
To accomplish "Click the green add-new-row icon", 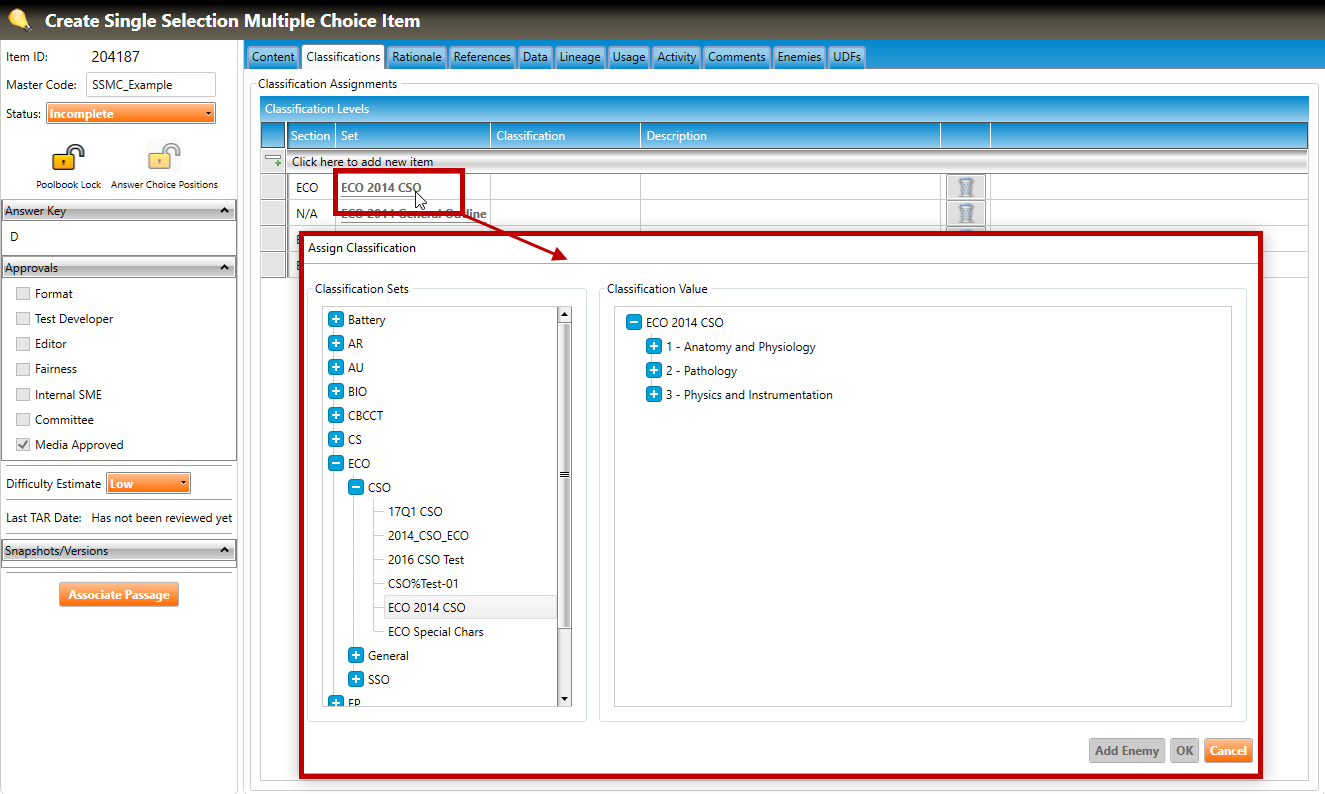I will (x=273, y=161).
